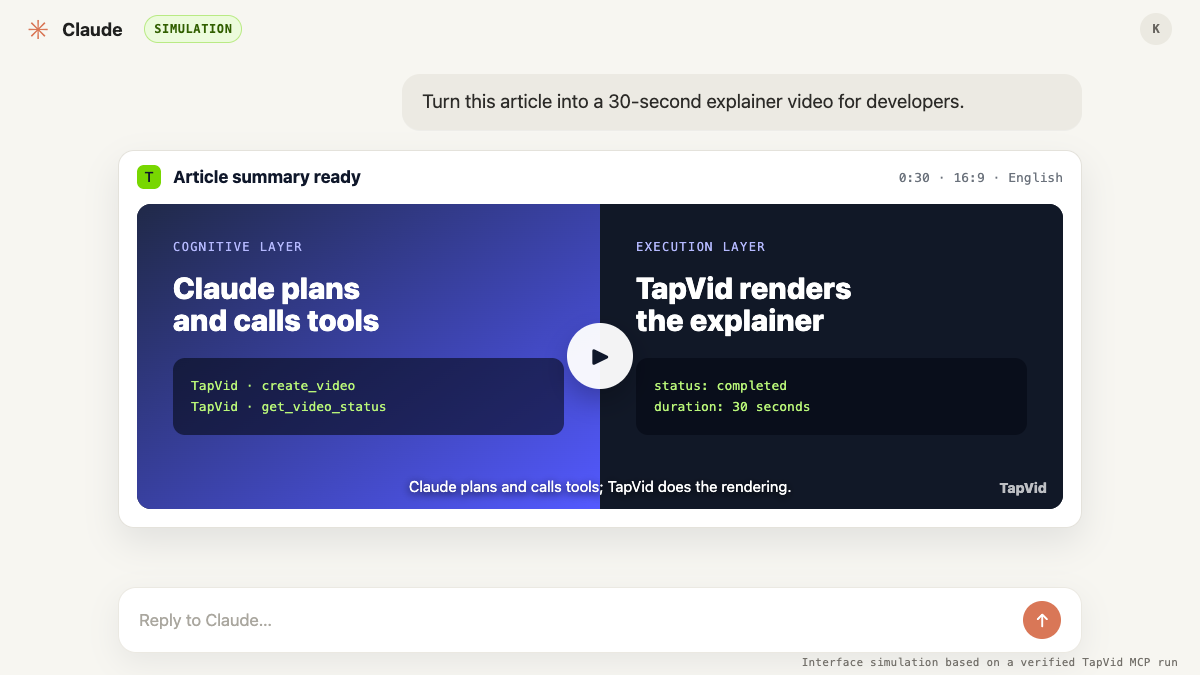1200x675 pixels.
Task: Click the 'TapVid · create_video' code line
Action: (273, 385)
